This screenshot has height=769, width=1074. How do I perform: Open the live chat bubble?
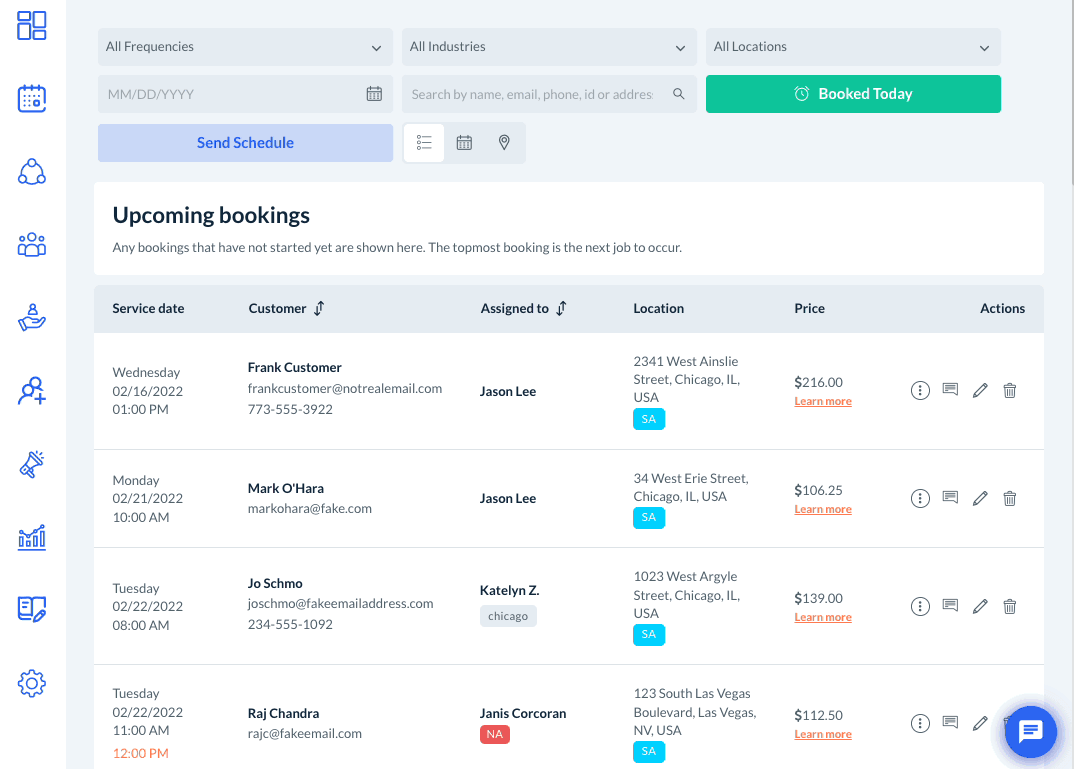1030,731
